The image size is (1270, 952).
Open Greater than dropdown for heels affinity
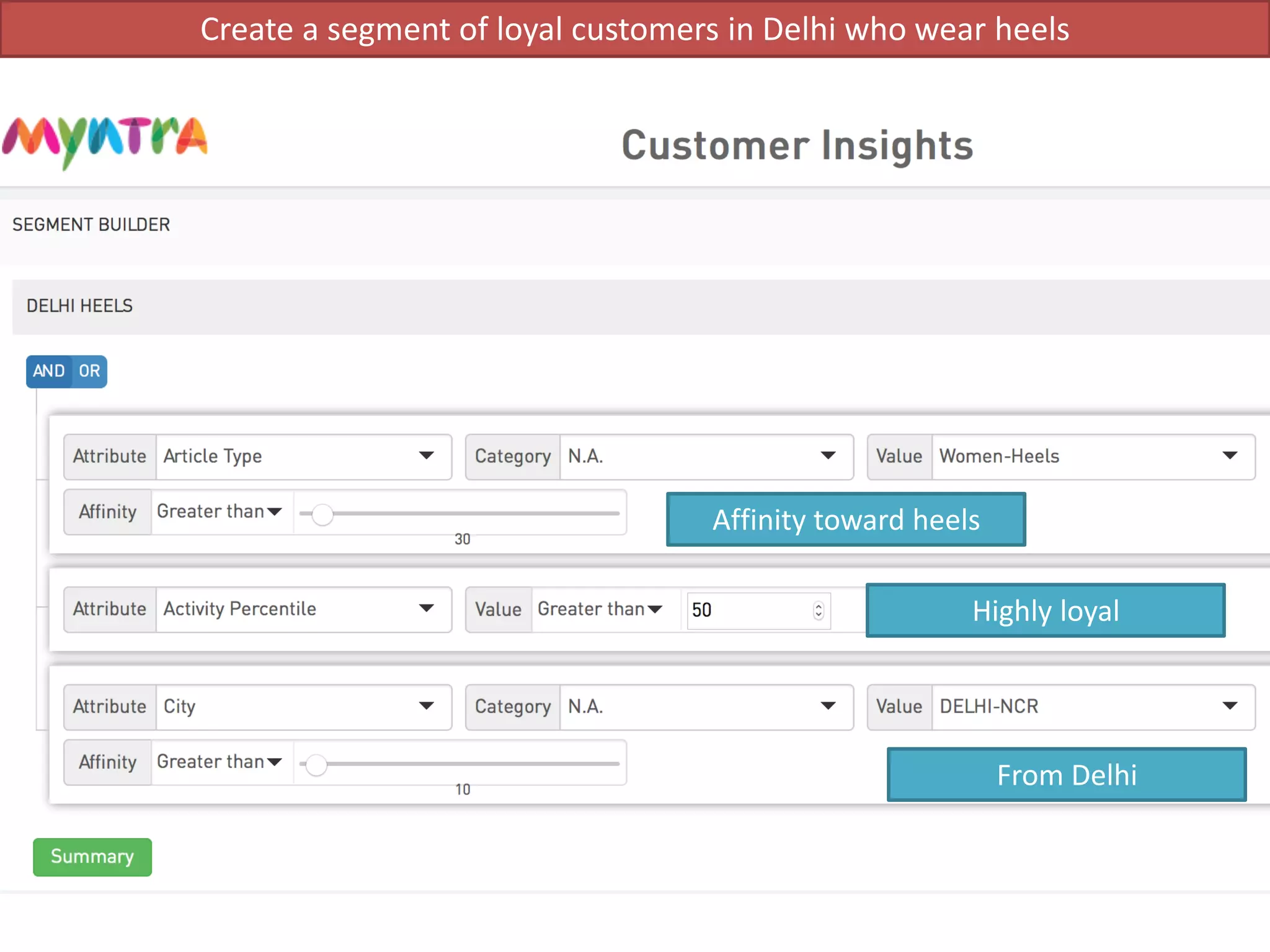pyautogui.click(x=221, y=512)
